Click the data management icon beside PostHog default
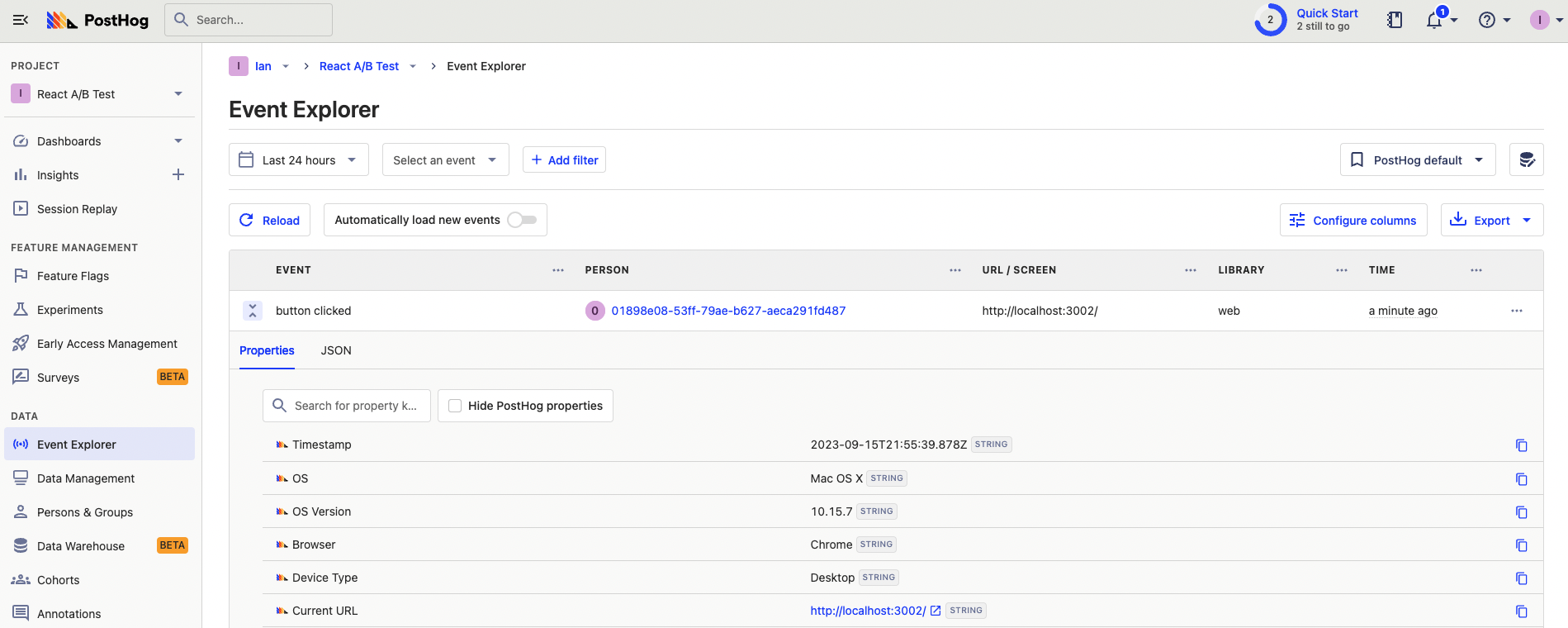 (1527, 159)
